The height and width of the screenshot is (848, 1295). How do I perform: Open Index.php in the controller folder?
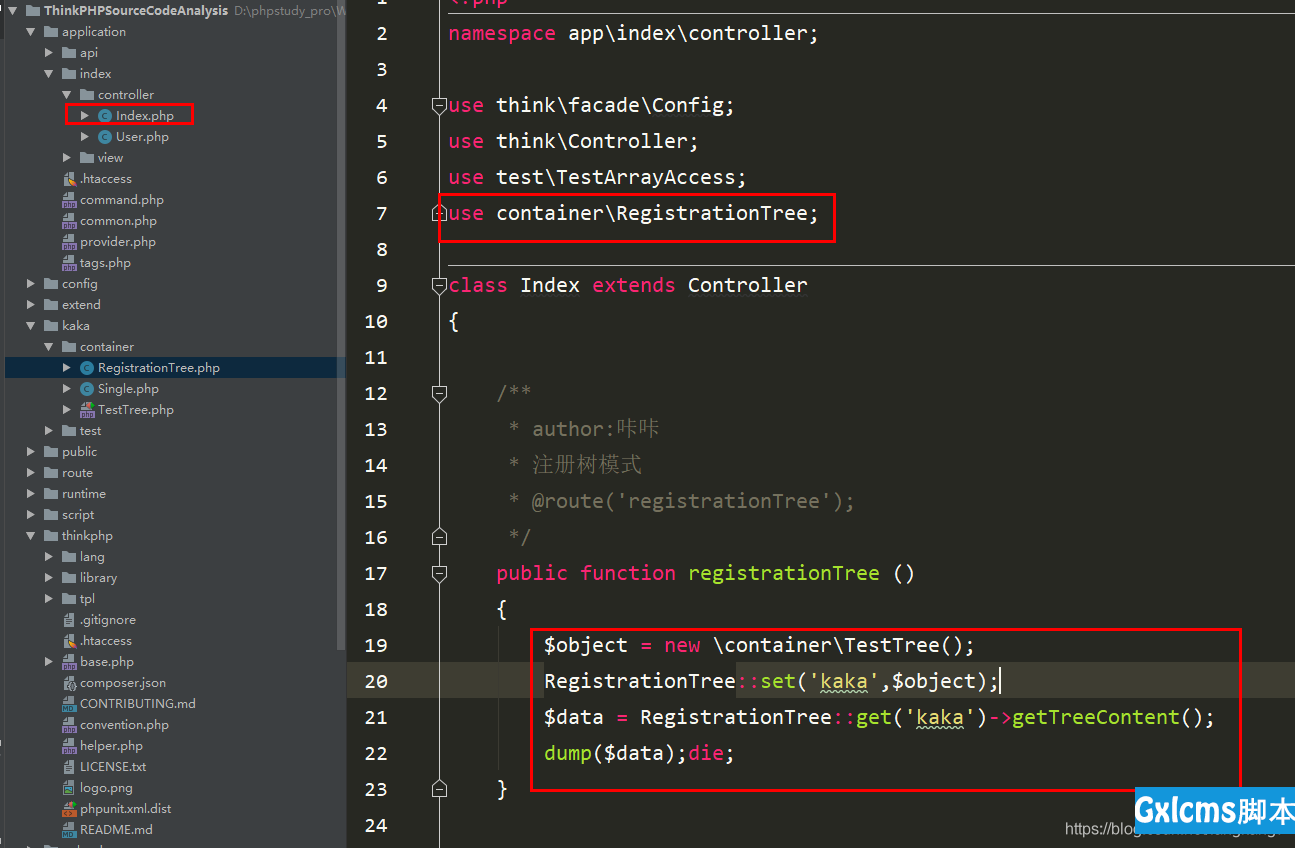145,116
